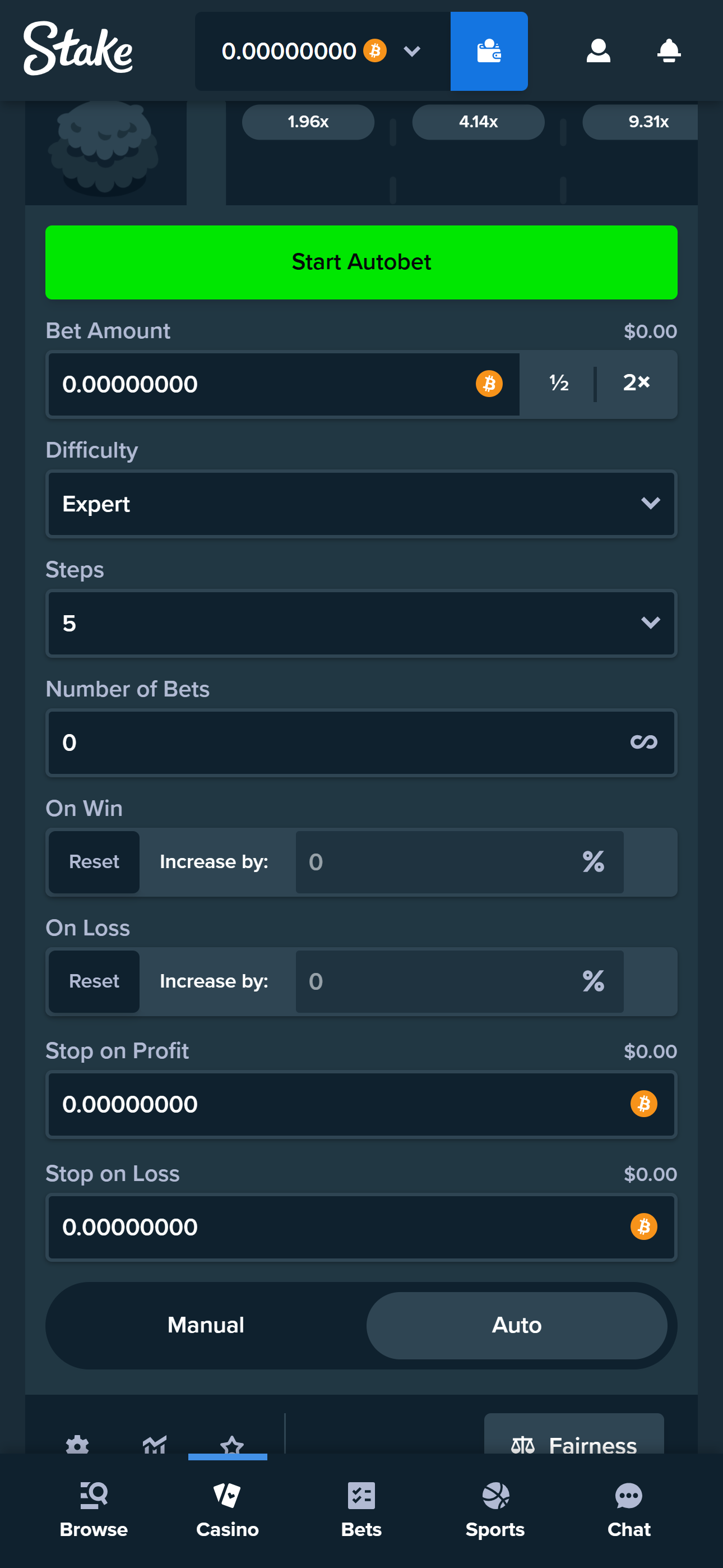Toggle infinite bets icon in Number of Bets
723x1568 pixels.
click(643, 742)
